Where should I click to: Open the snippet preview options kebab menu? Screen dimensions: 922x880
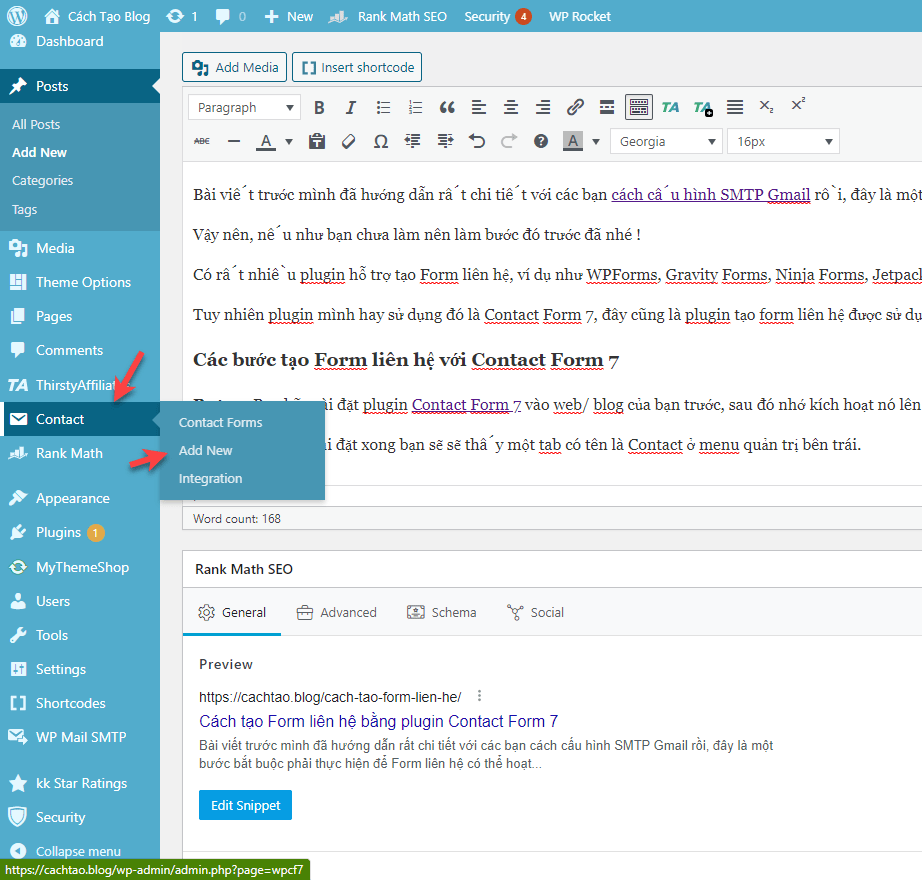point(480,696)
